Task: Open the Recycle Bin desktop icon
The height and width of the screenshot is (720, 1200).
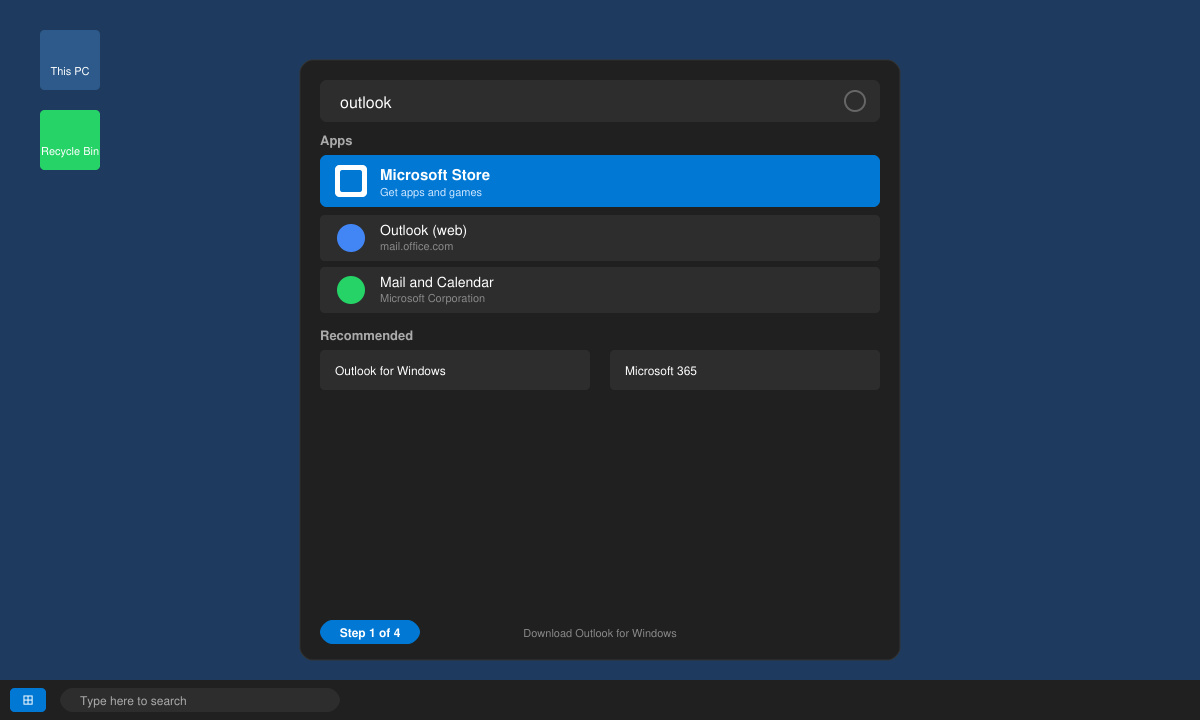Action: click(70, 140)
